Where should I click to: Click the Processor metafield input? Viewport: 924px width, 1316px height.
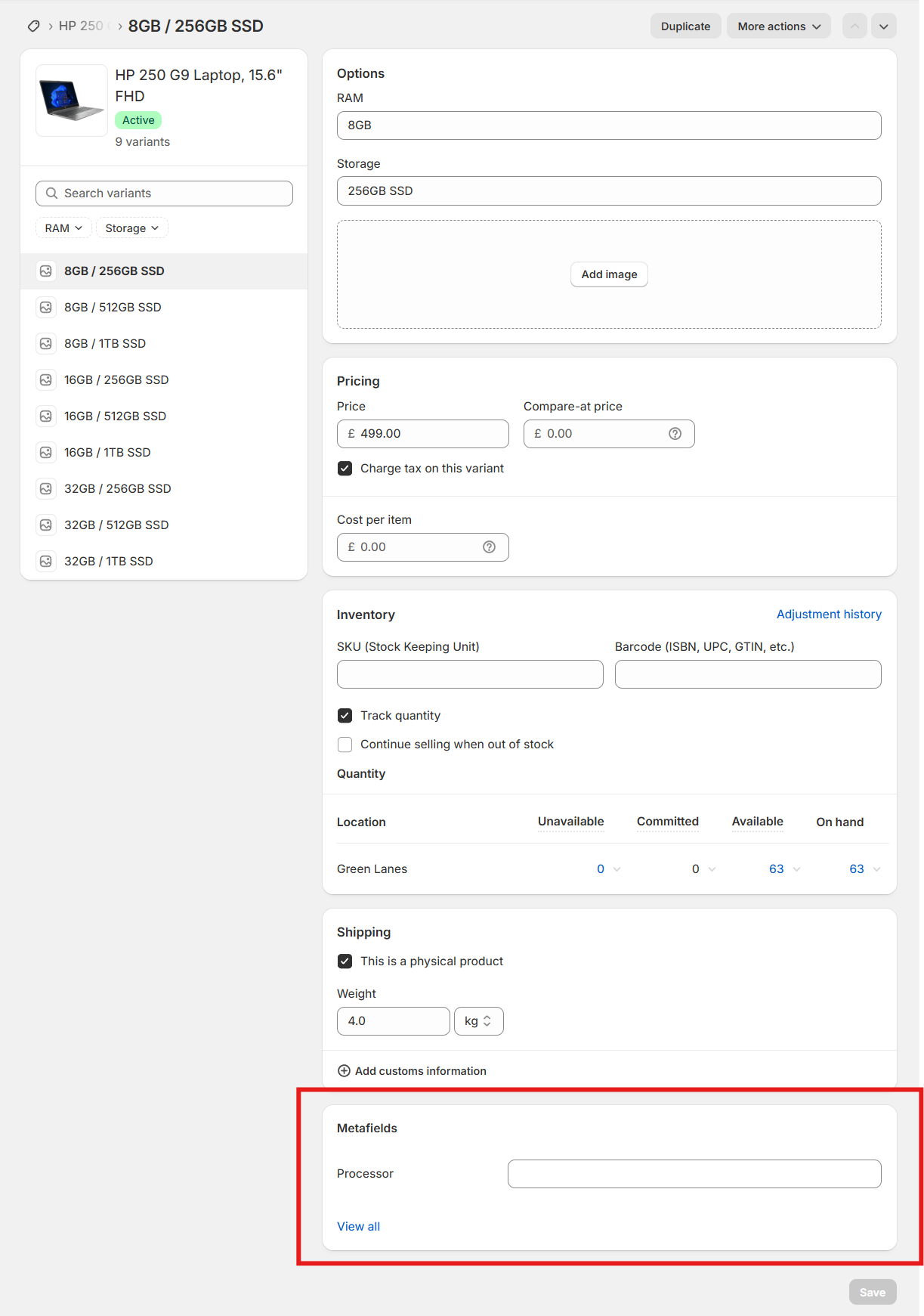694,1174
